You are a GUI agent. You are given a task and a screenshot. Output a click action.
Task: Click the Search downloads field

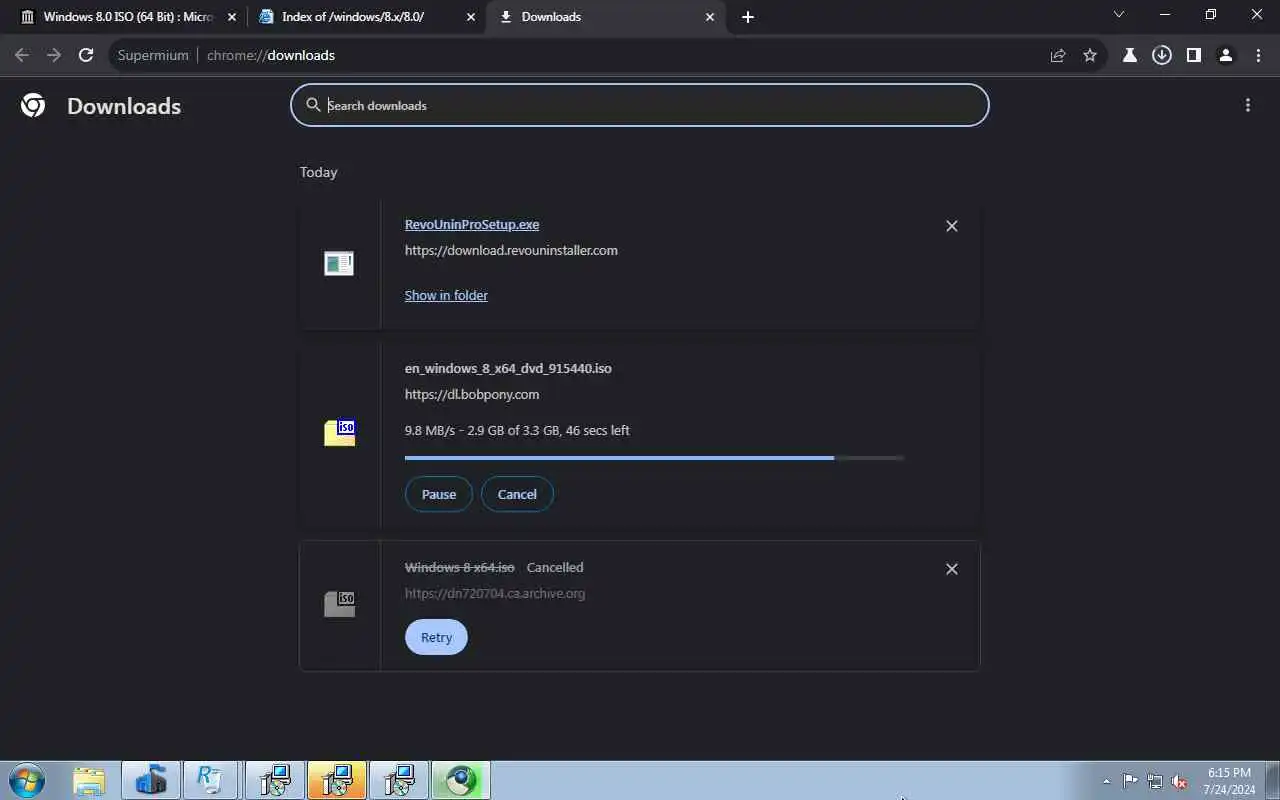(x=640, y=105)
